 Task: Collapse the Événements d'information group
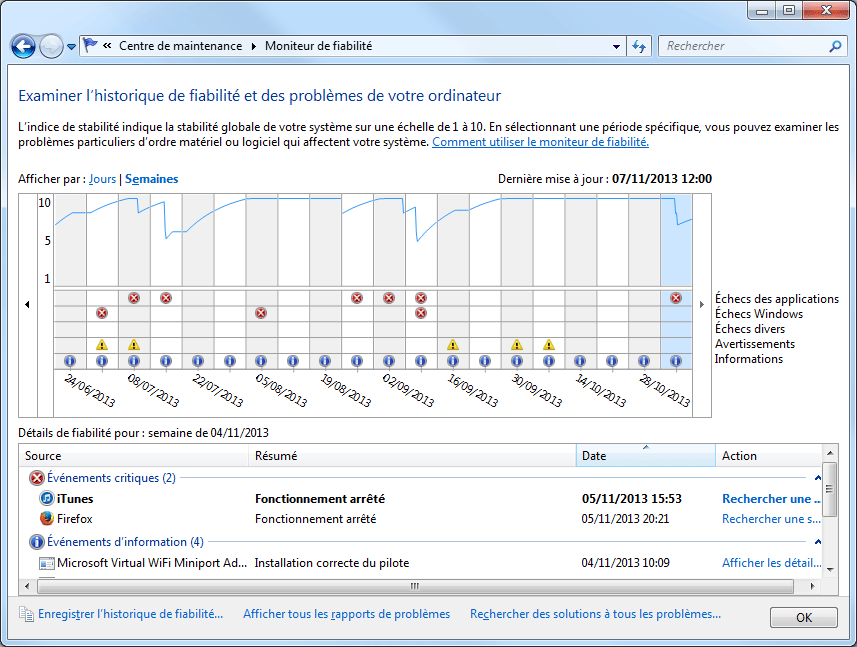coord(818,542)
